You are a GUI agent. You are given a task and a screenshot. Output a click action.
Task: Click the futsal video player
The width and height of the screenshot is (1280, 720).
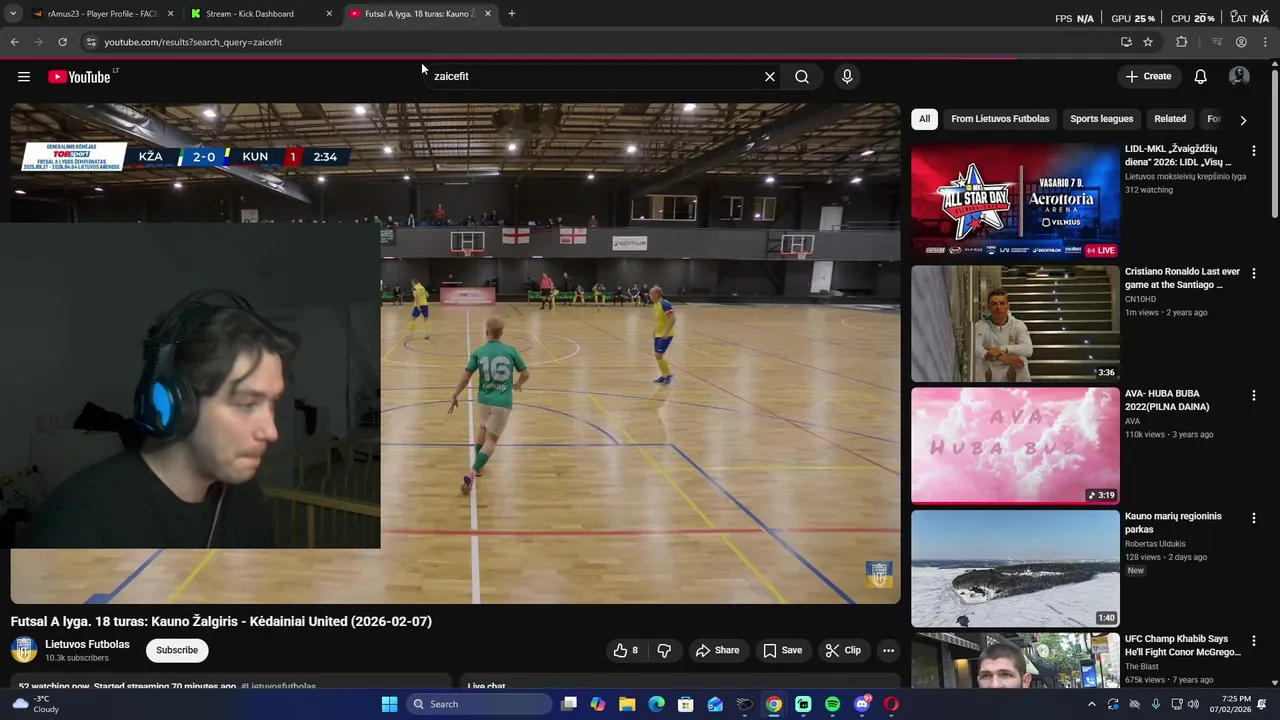pos(455,353)
